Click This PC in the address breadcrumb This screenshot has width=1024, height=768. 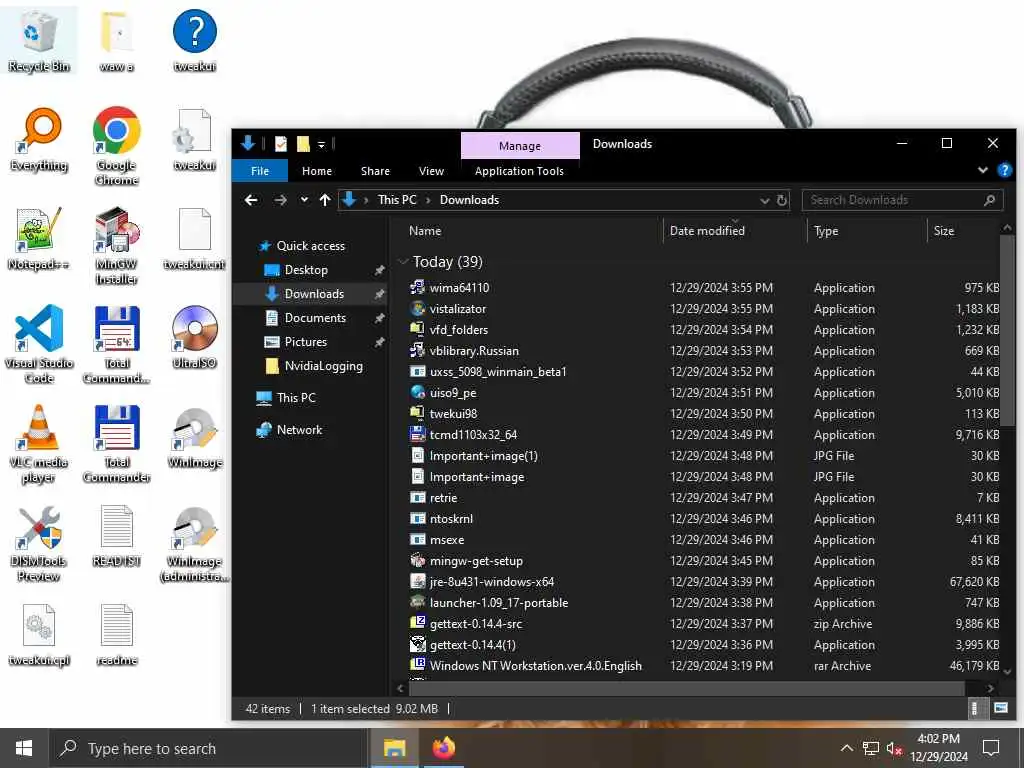[397, 200]
